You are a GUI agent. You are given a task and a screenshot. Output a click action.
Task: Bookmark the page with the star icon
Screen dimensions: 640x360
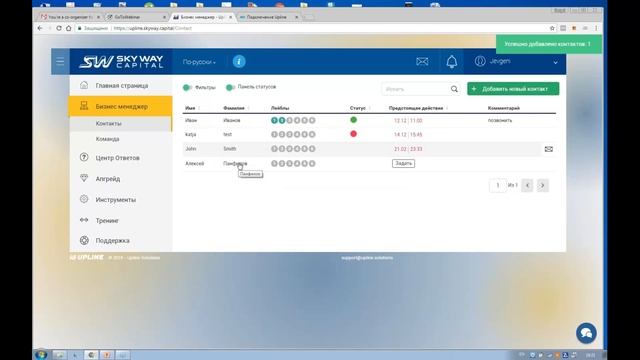point(552,28)
